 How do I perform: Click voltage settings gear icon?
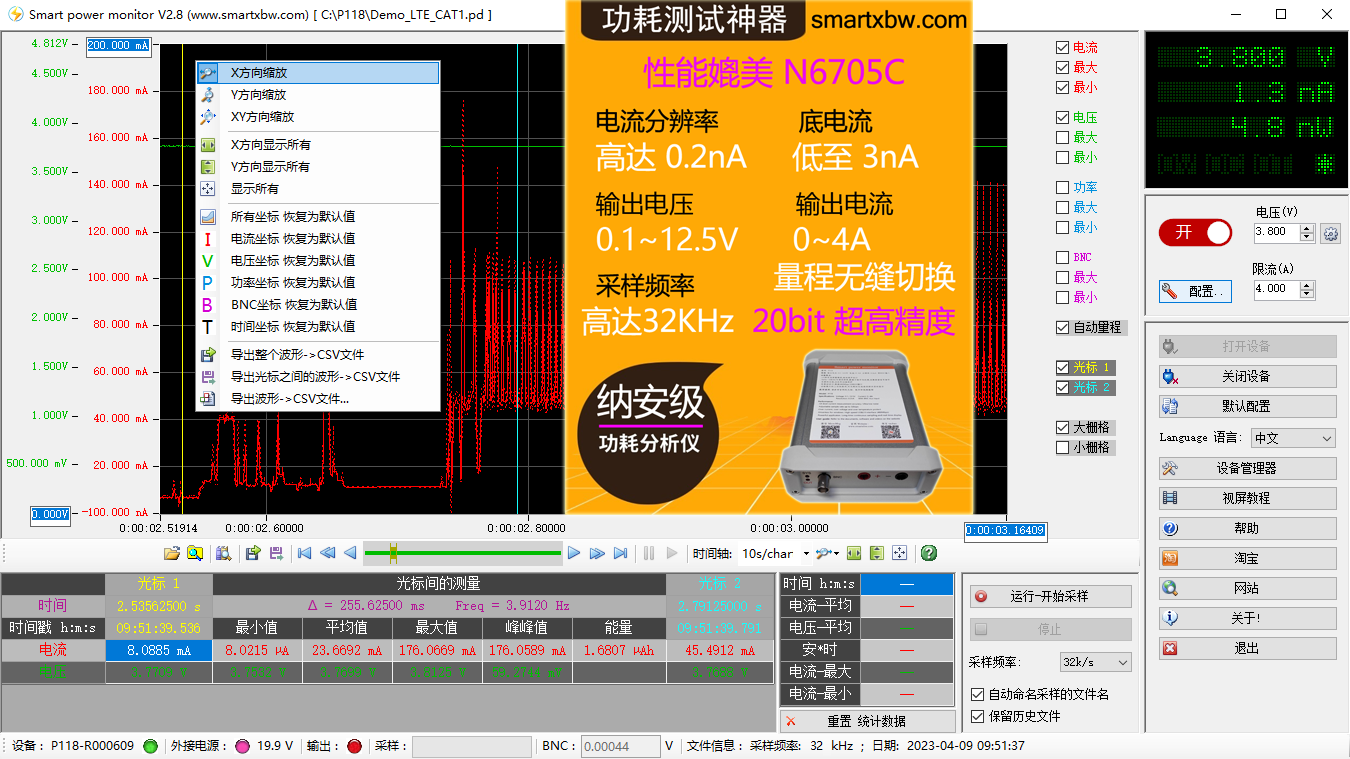click(1330, 233)
